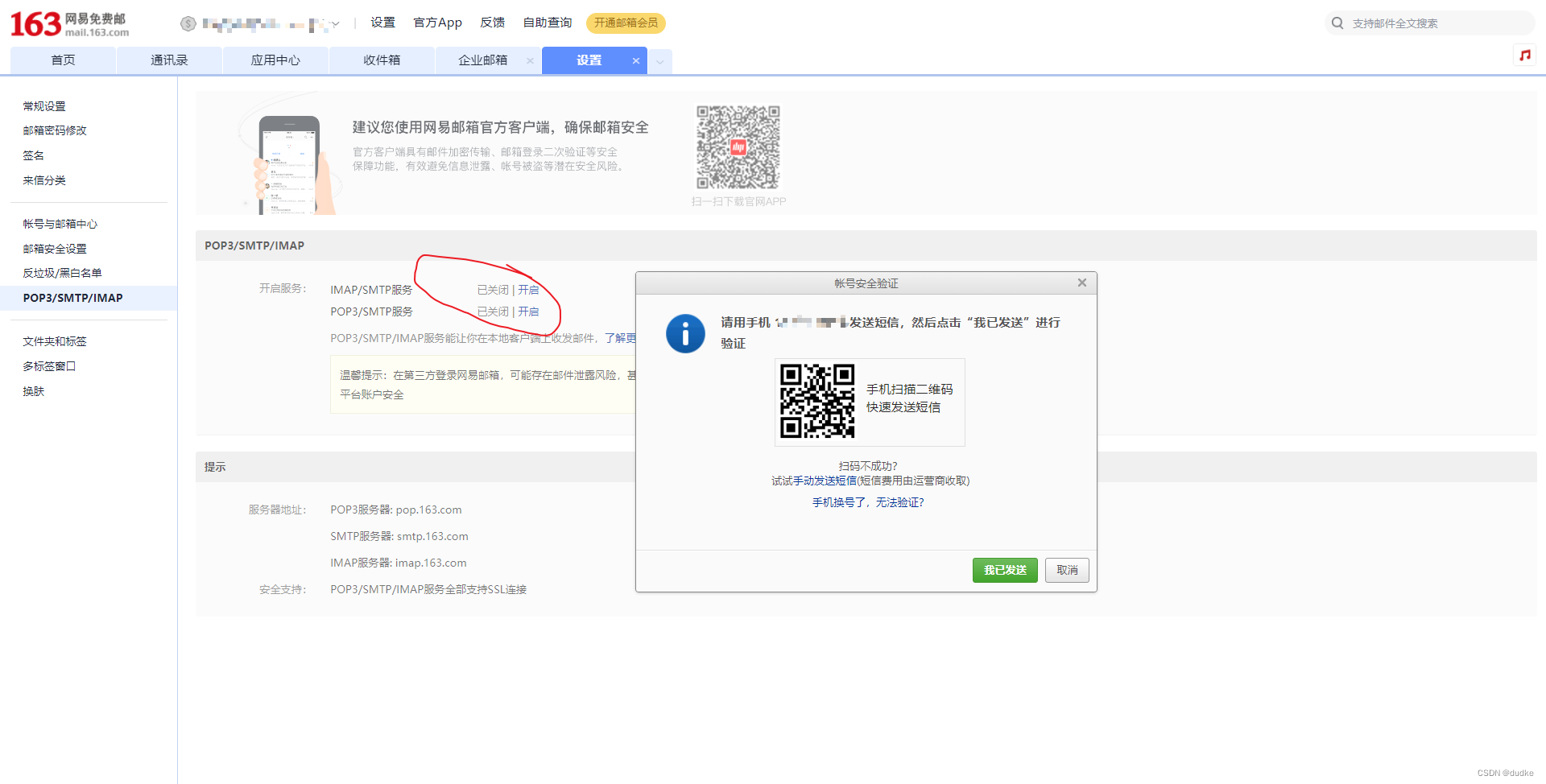1546x784 pixels.
Task: Open the 设置 menu in the top bar
Action: click(382, 23)
